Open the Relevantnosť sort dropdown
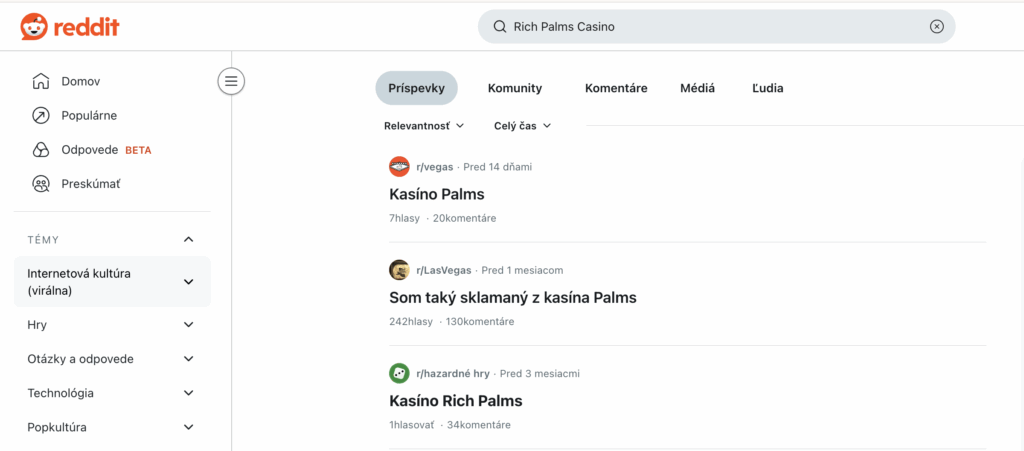1024x451 pixels. (x=424, y=126)
